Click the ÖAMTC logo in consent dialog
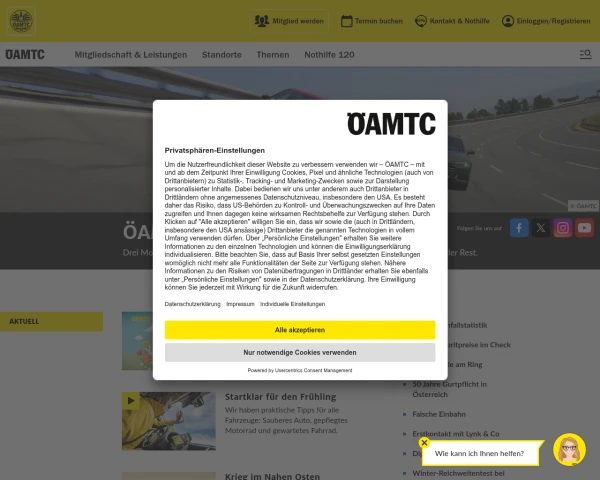This screenshot has width=600, height=480. click(391, 124)
